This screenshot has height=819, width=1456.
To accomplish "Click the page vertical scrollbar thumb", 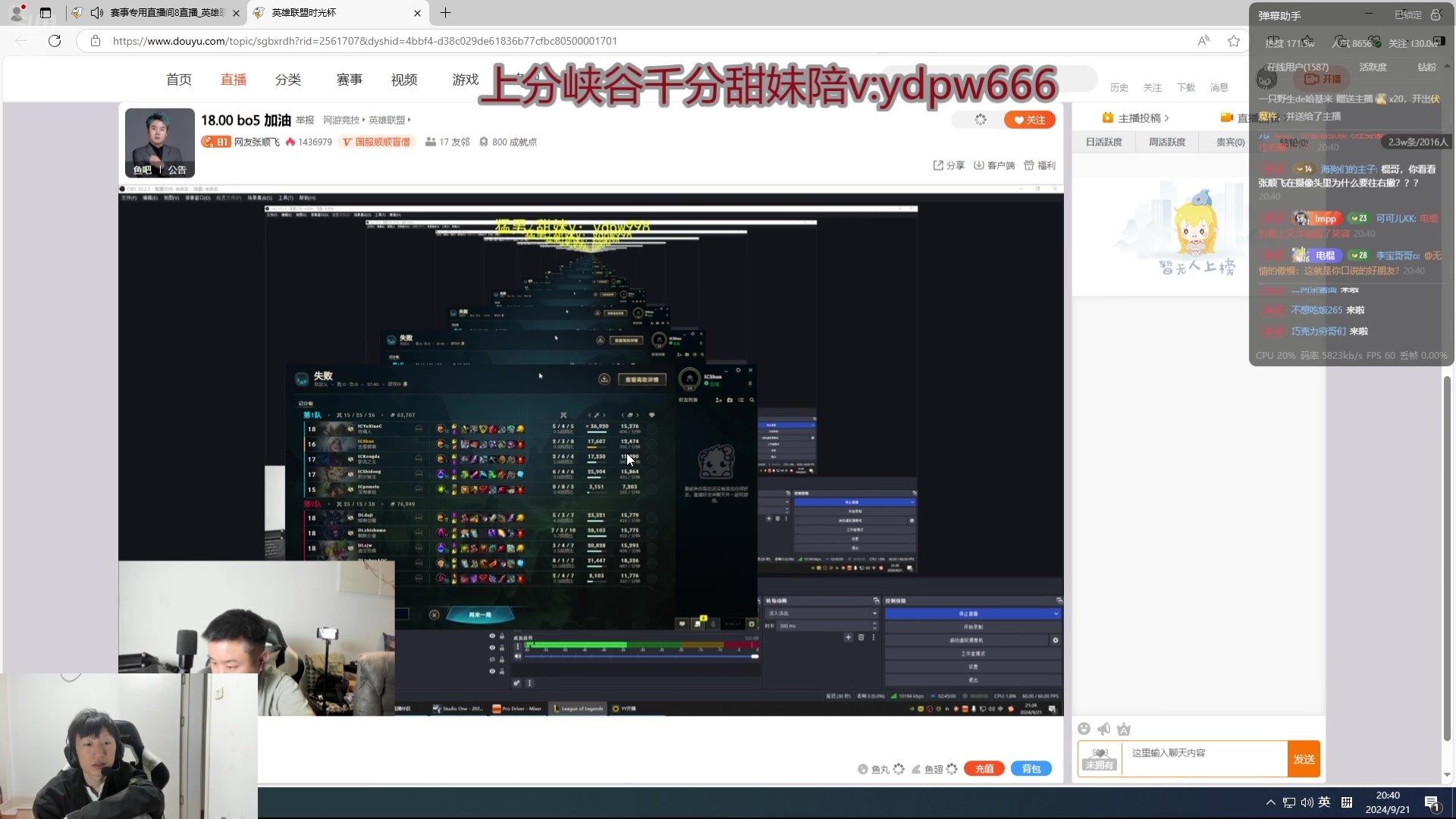I will pyautogui.click(x=1447, y=557).
